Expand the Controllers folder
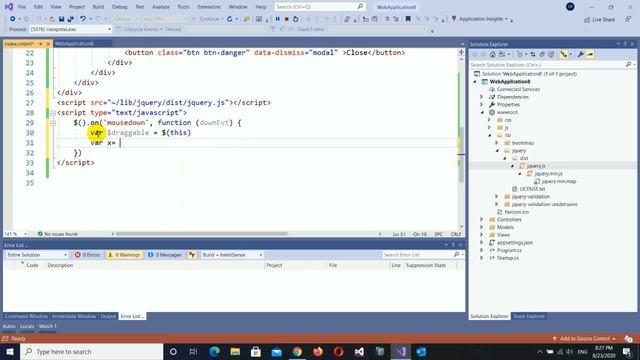The width and height of the screenshot is (640, 360). coord(482,220)
